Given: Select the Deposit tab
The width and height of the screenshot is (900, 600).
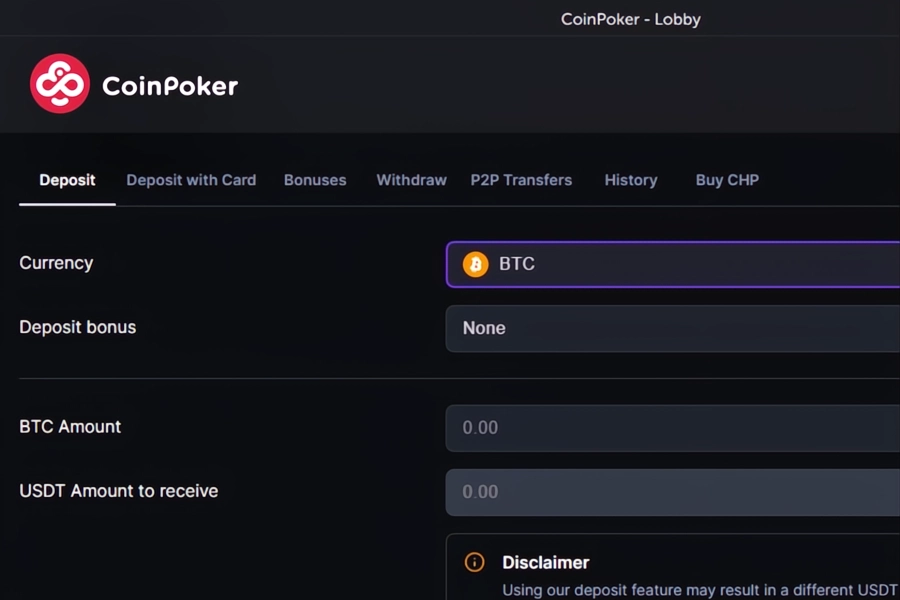Looking at the screenshot, I should coord(67,180).
